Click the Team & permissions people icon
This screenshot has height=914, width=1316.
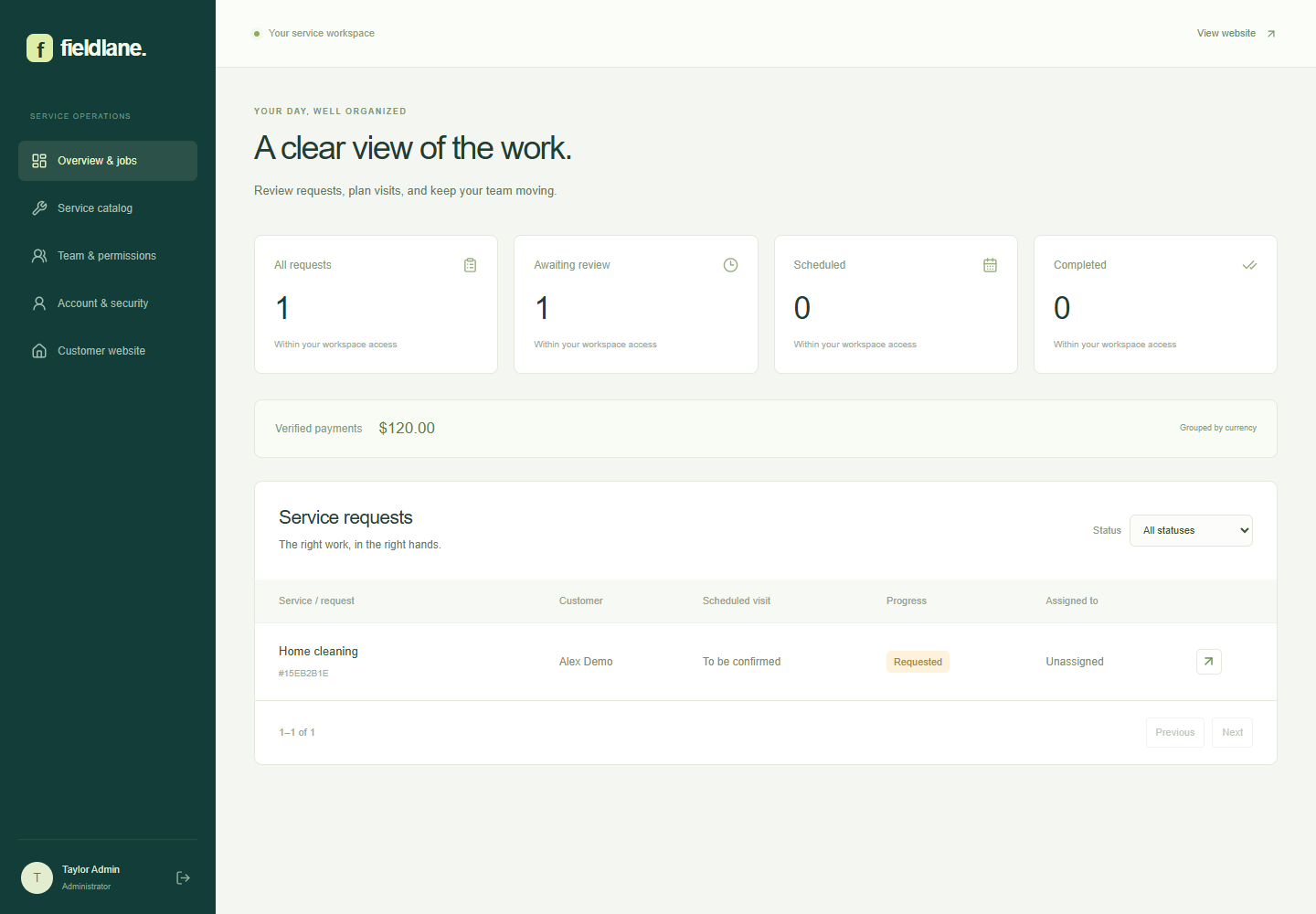tap(39, 256)
